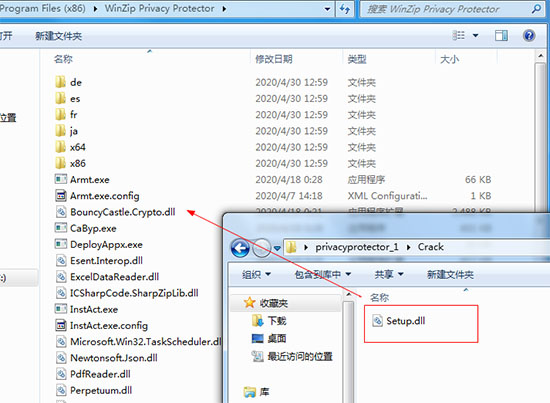Image resolution: width=550 pixels, height=403 pixels.
Task: Click WinZip Privacy Protector breadcrumb
Action: point(160,8)
